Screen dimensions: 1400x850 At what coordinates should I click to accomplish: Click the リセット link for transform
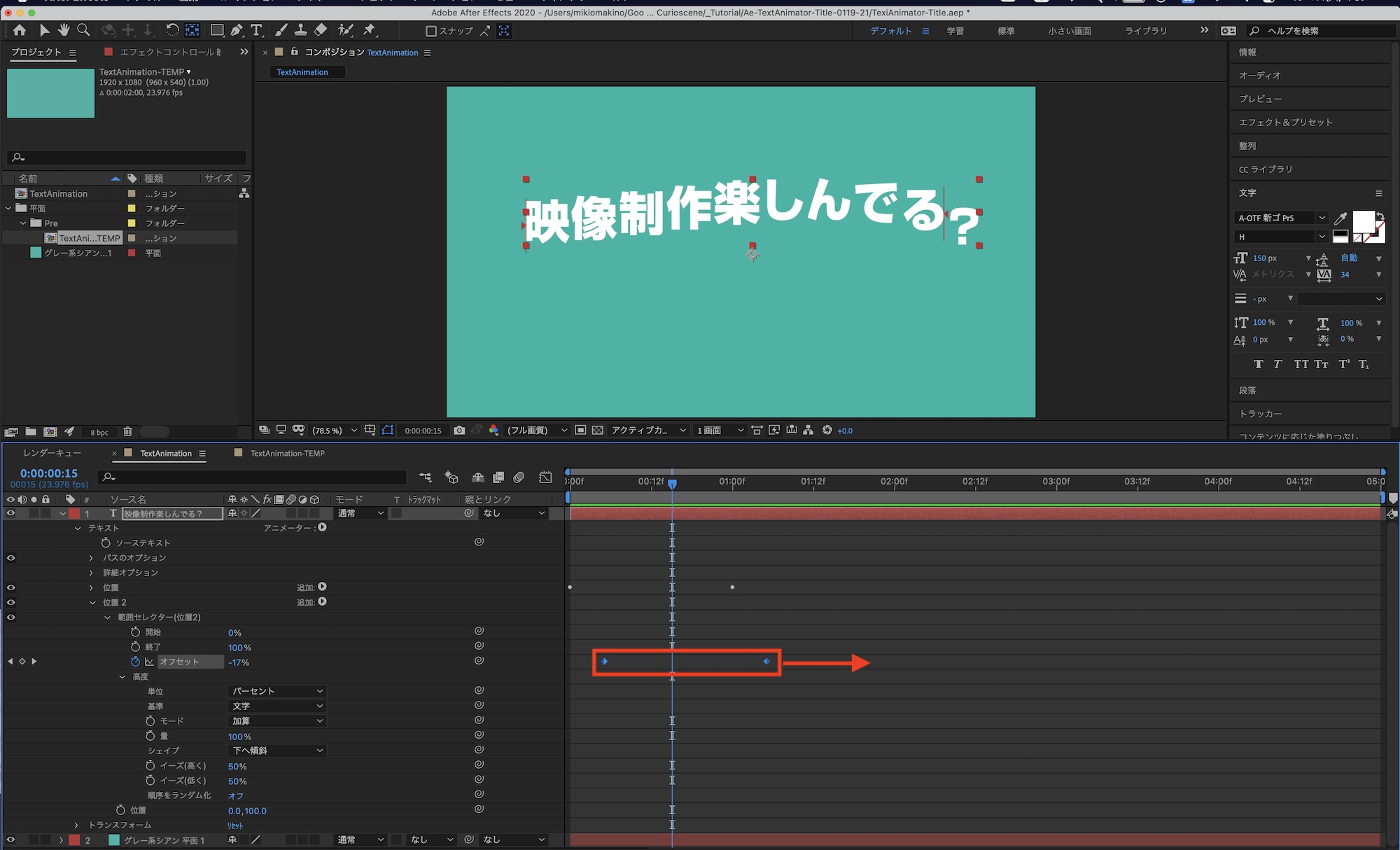tap(235, 825)
